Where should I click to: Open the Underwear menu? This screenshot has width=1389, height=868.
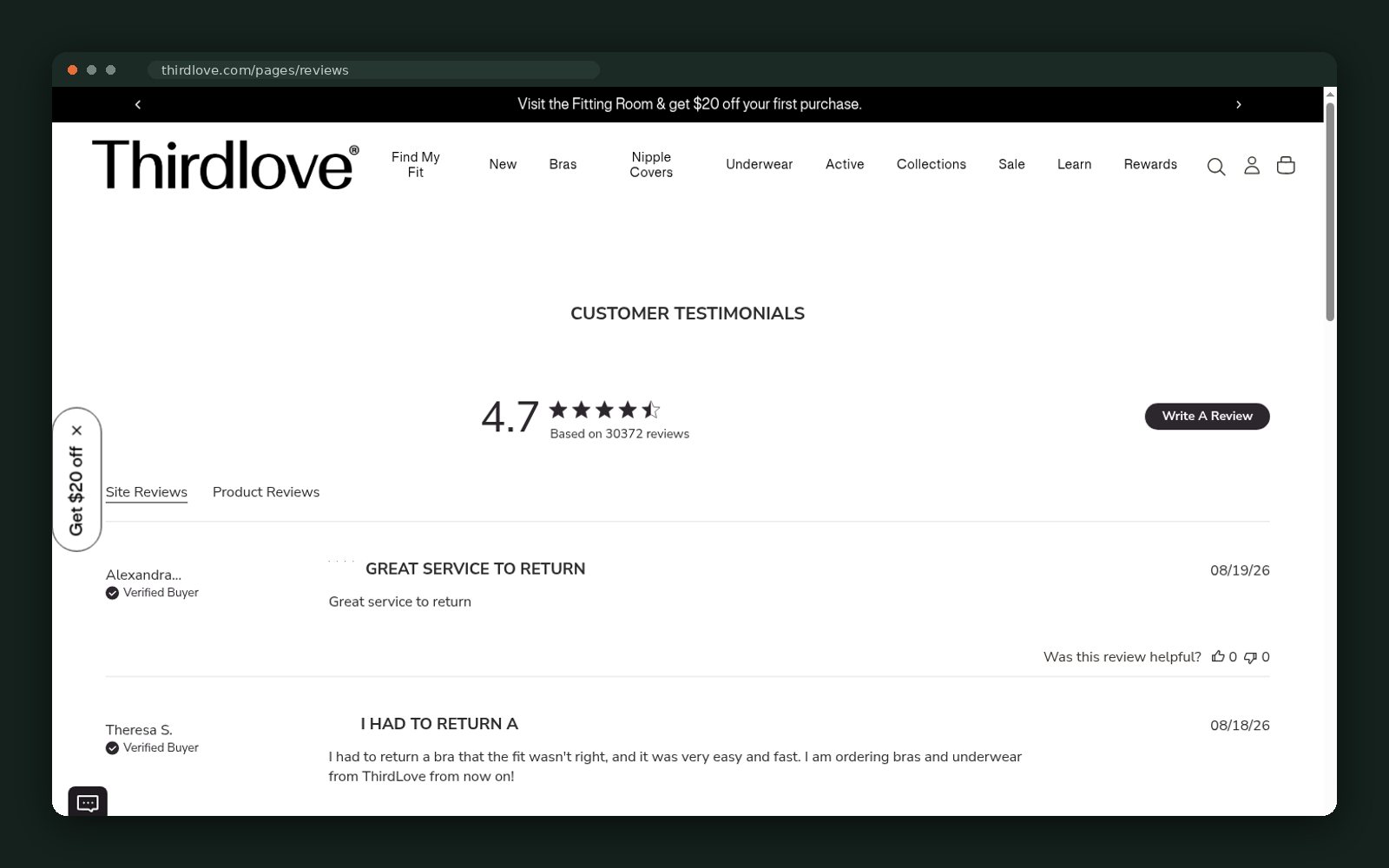pos(760,164)
